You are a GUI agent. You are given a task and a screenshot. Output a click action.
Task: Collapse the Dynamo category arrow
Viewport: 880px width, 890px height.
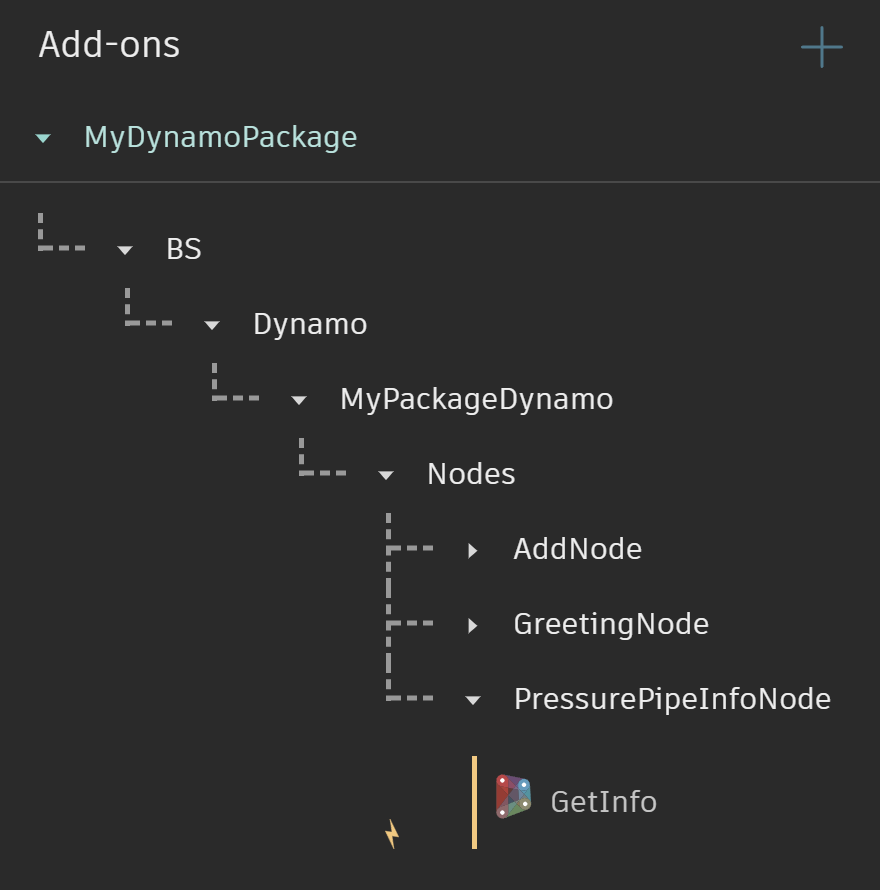tap(211, 325)
